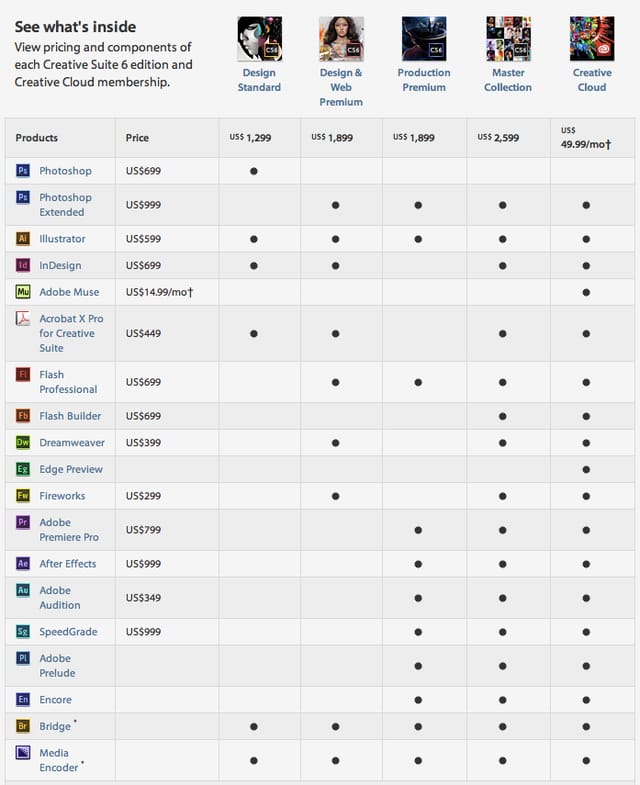Click the Illustrator Ai icon
Viewport: 640px width, 785px height.
click(x=23, y=239)
